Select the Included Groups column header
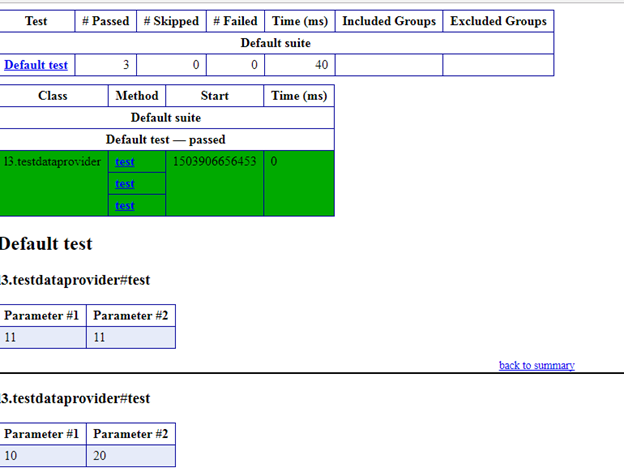Viewport: 624px width, 468px height. pyautogui.click(x=389, y=21)
